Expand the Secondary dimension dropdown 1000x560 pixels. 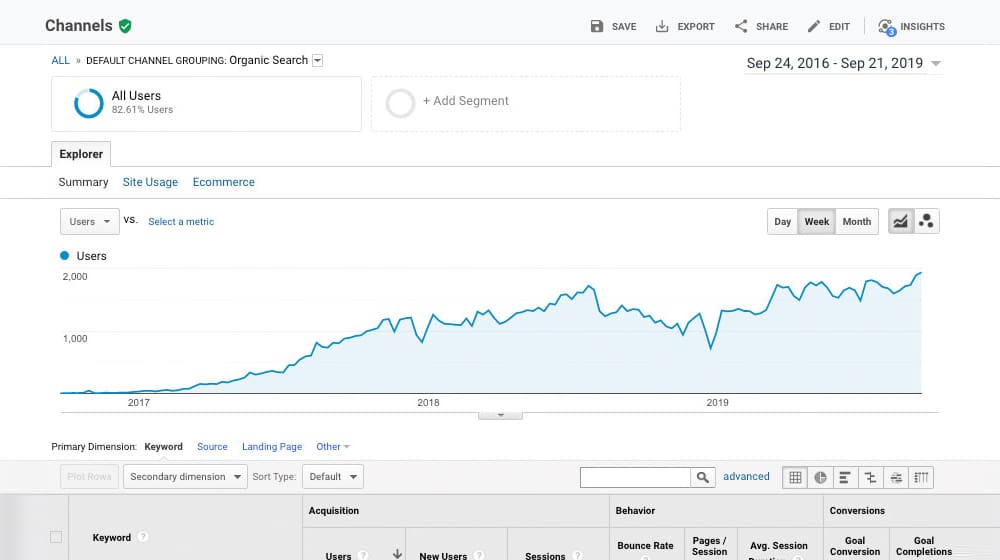pyautogui.click(x=185, y=477)
